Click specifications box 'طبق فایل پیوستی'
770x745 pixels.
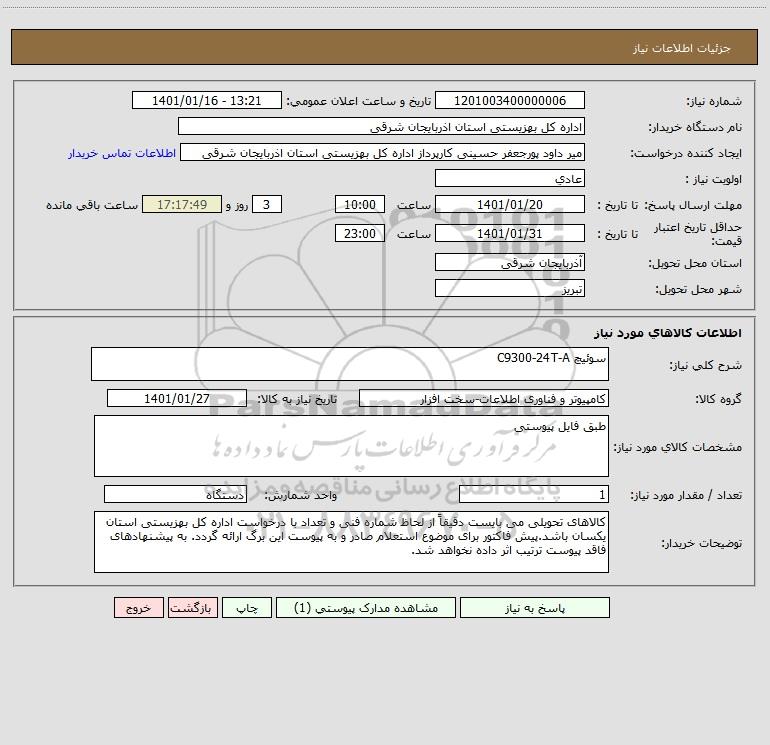click(351, 446)
